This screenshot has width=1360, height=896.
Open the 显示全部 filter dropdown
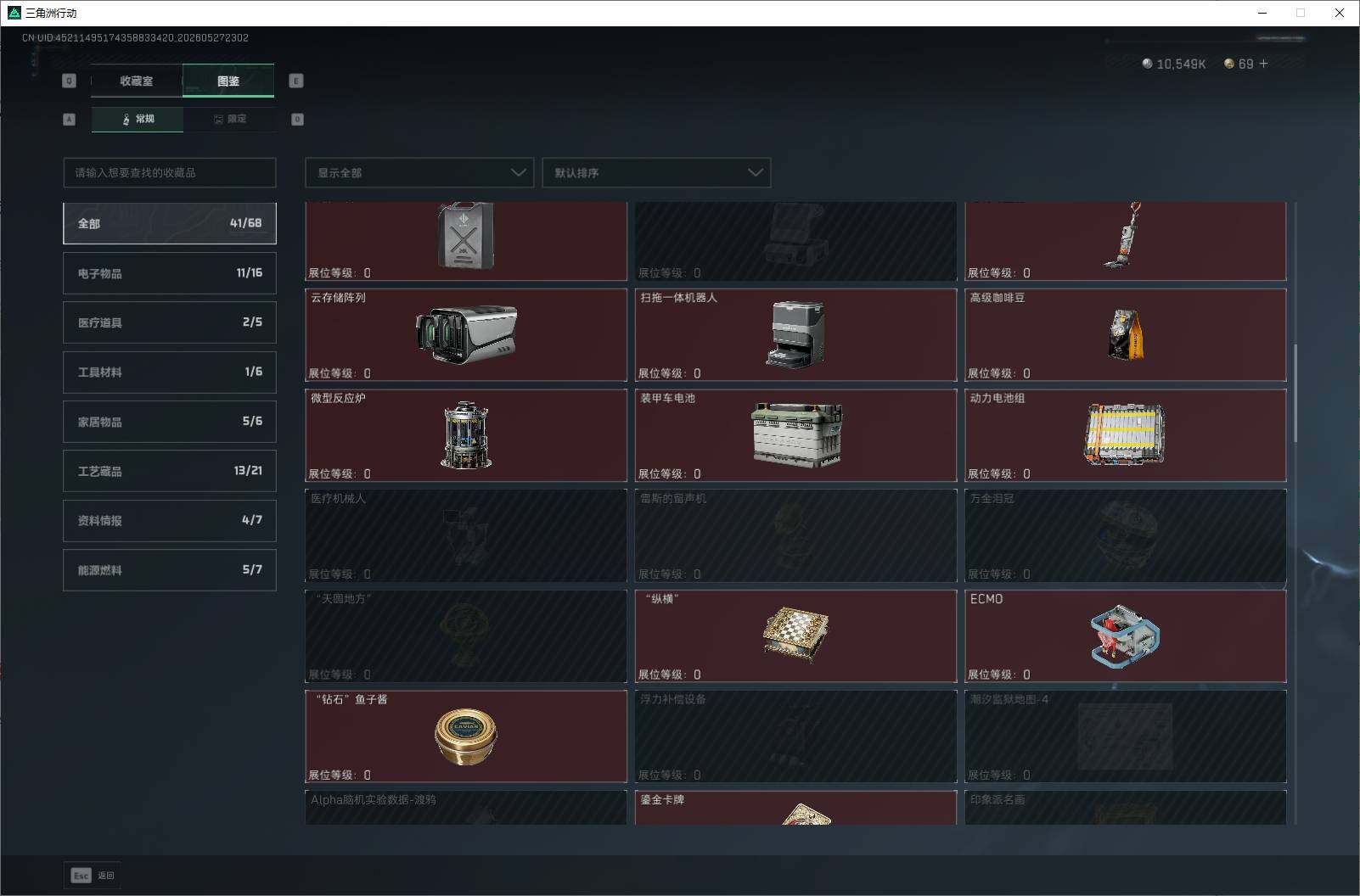419,172
